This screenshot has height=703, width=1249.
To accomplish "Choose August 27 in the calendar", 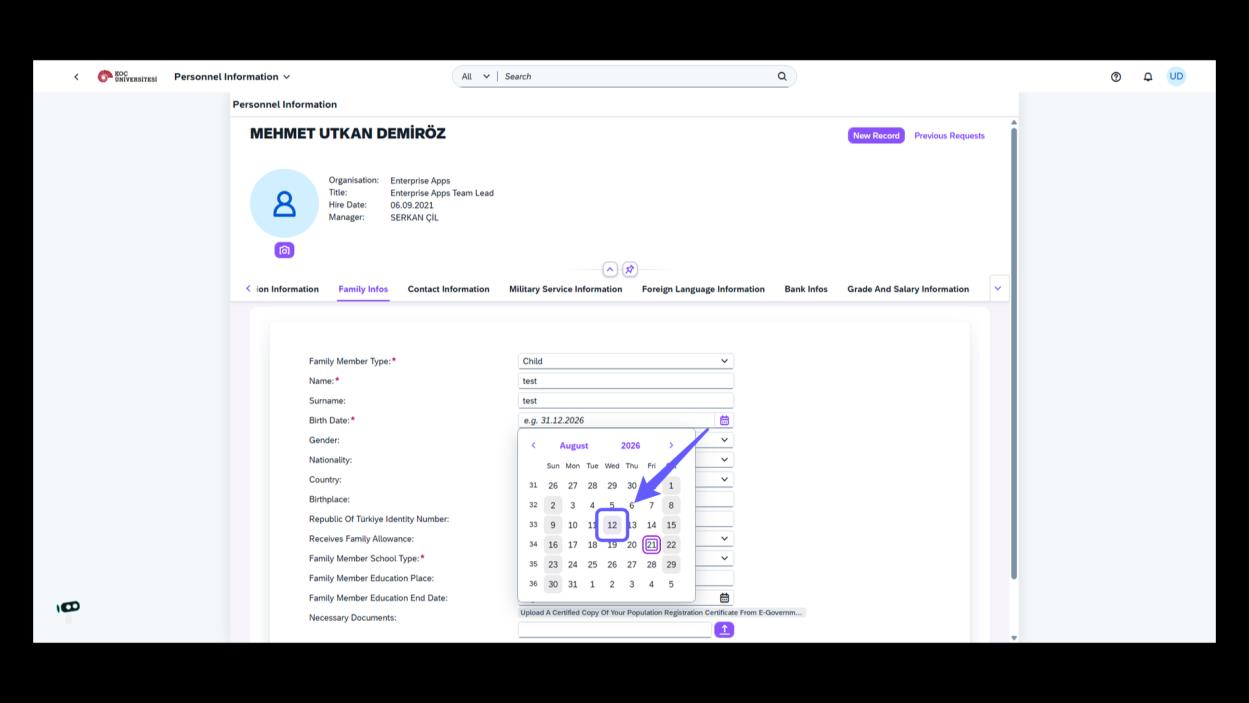I will (632, 565).
